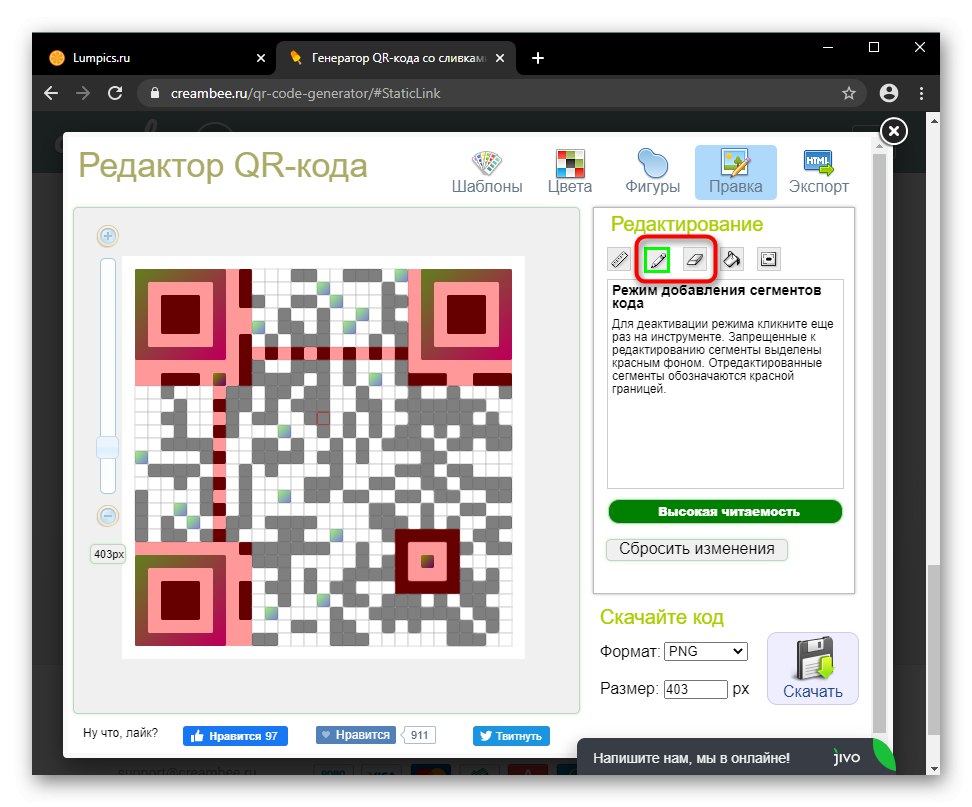The width and height of the screenshot is (972, 807).
Task: Click the Режим добавления сегментов кода text
Action: pos(716,297)
